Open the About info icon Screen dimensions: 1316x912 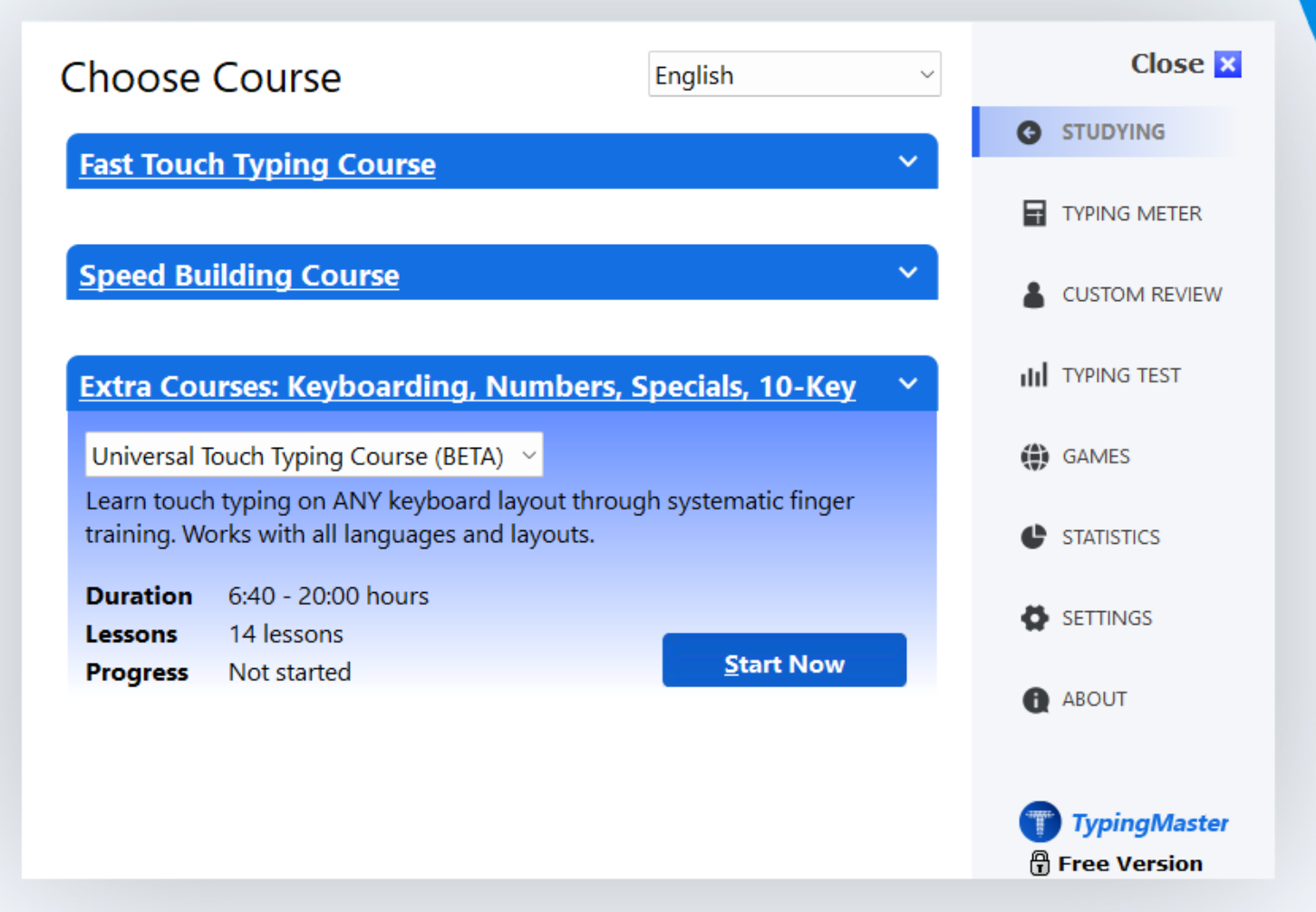[1034, 699]
